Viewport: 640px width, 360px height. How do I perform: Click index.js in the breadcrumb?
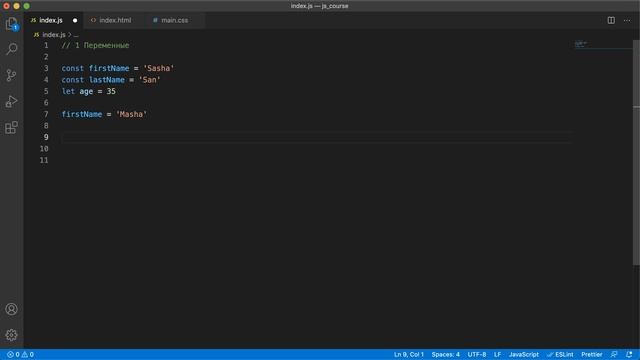(53, 35)
